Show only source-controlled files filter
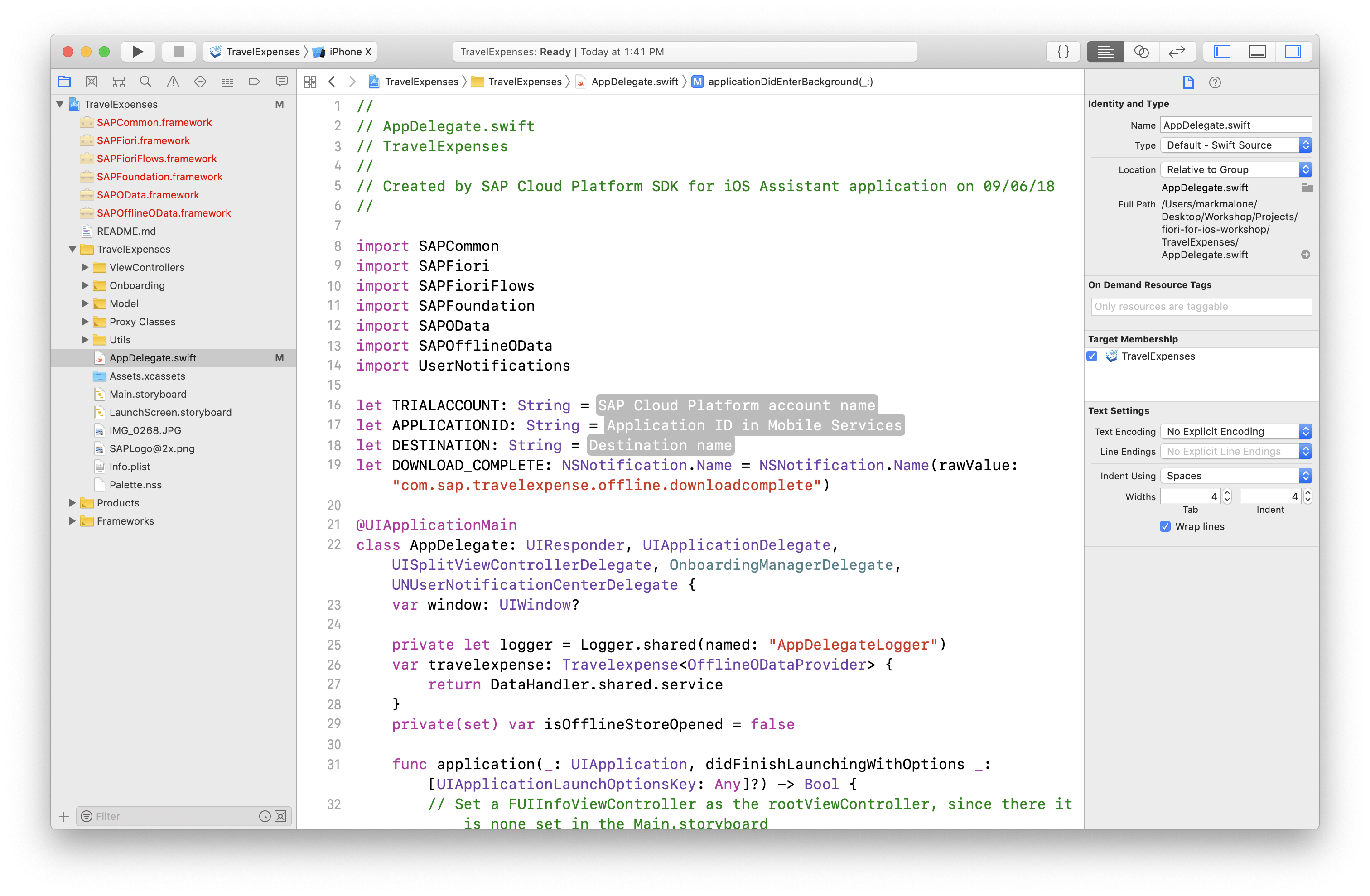The height and width of the screenshot is (896, 1370). (280, 817)
